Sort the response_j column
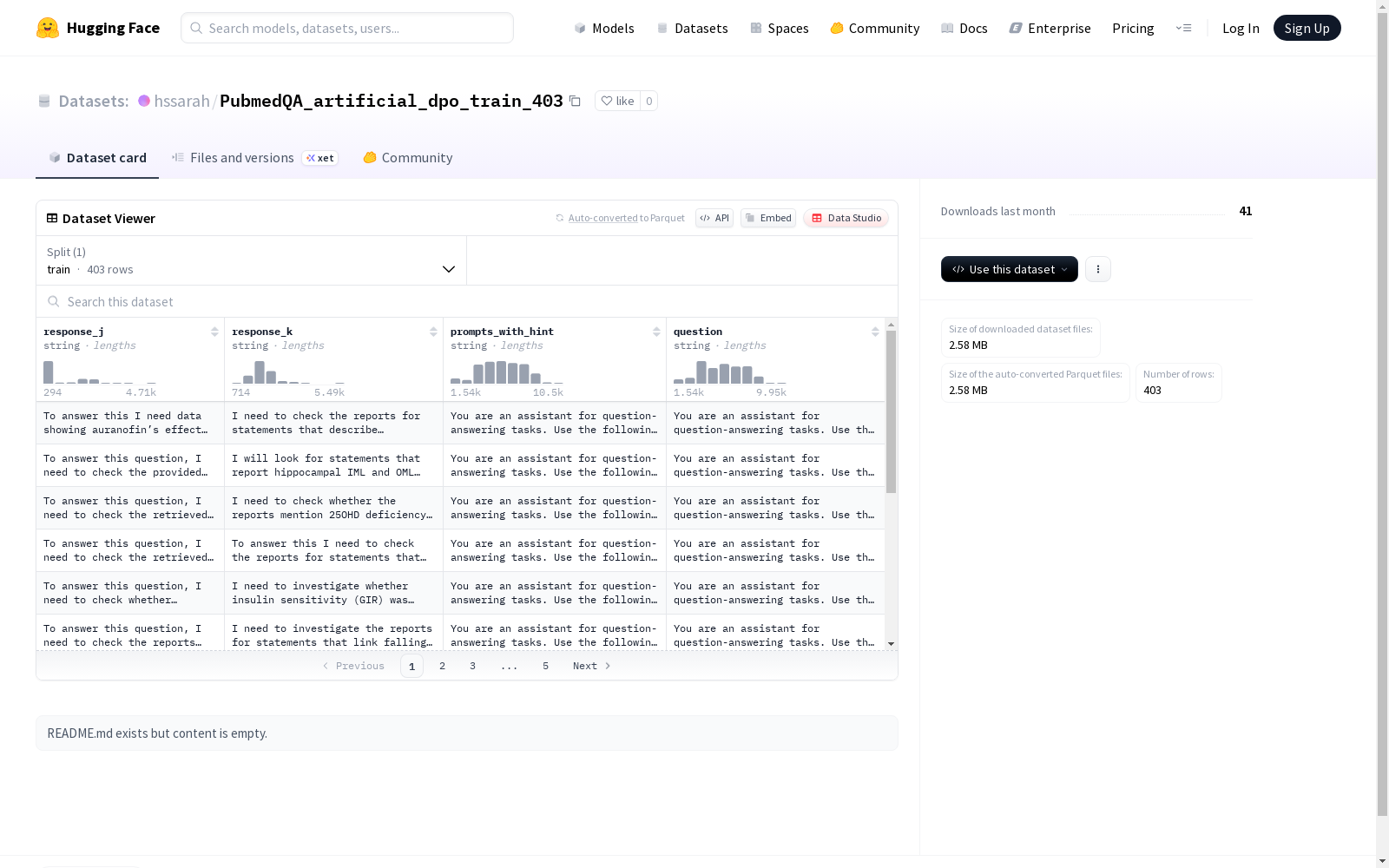1389x868 pixels. [x=214, y=332]
